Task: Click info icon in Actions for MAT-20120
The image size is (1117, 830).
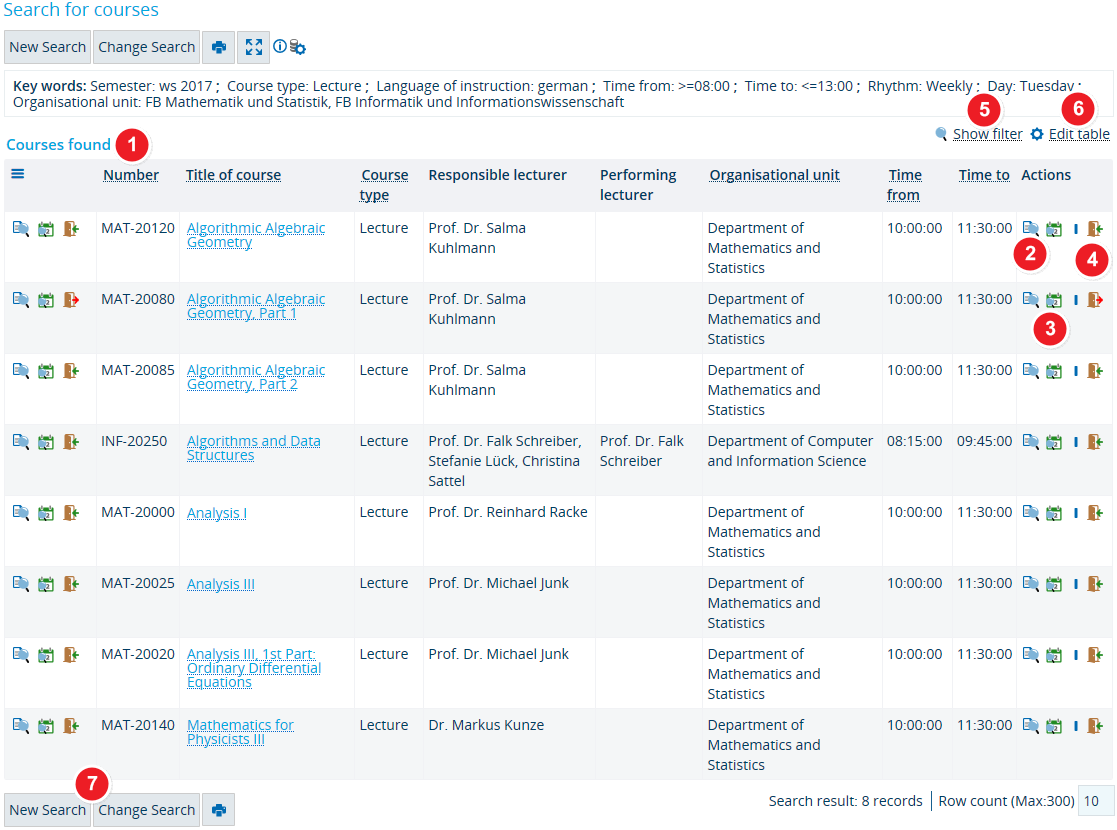Action: click(1076, 229)
